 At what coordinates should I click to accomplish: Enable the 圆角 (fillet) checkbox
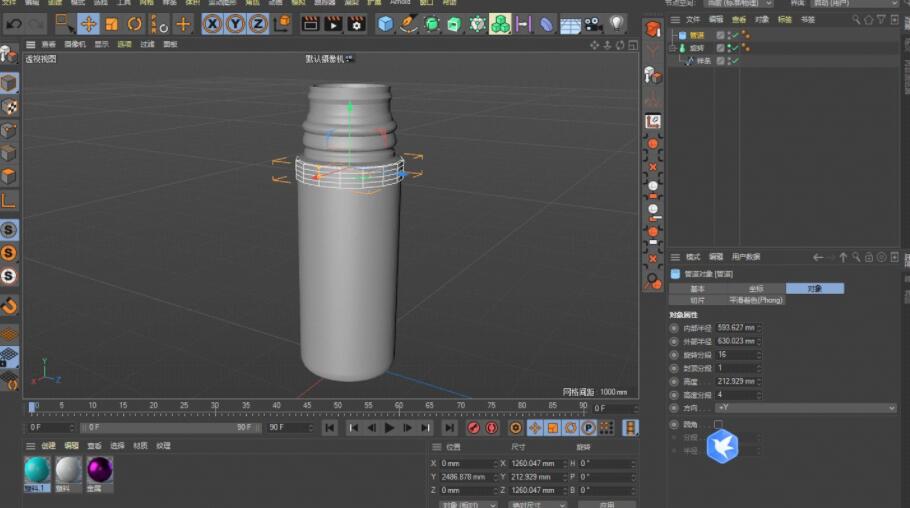718,424
